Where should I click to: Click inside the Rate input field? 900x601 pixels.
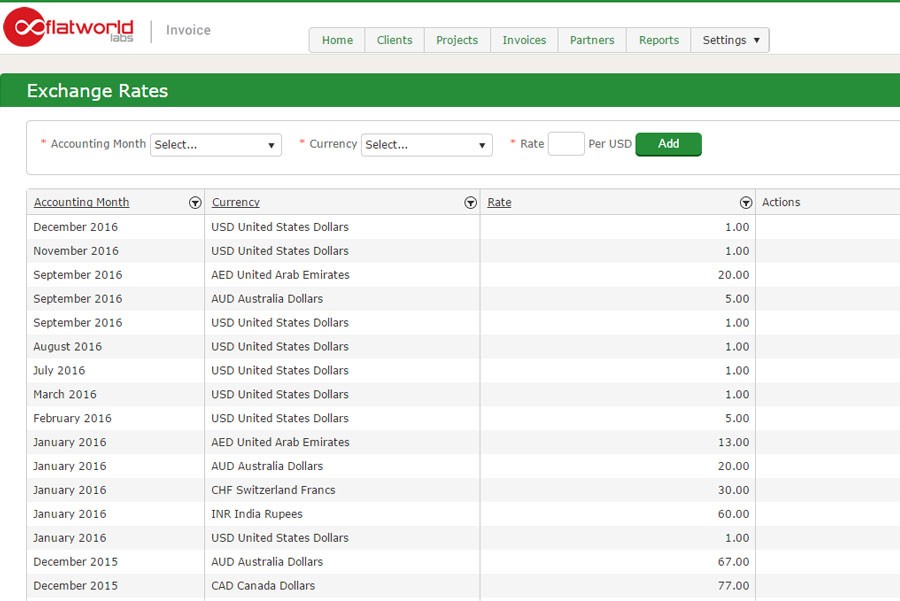[x=566, y=144]
